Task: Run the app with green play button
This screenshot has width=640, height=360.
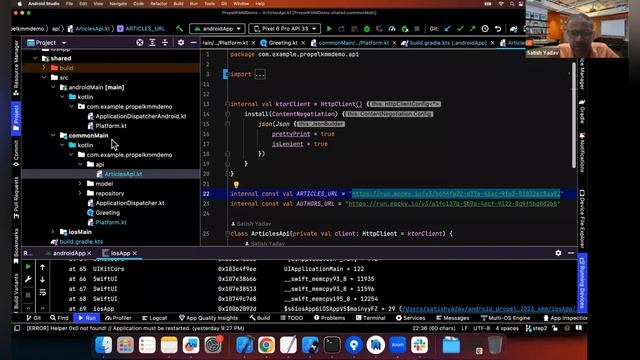Action: [x=329, y=29]
